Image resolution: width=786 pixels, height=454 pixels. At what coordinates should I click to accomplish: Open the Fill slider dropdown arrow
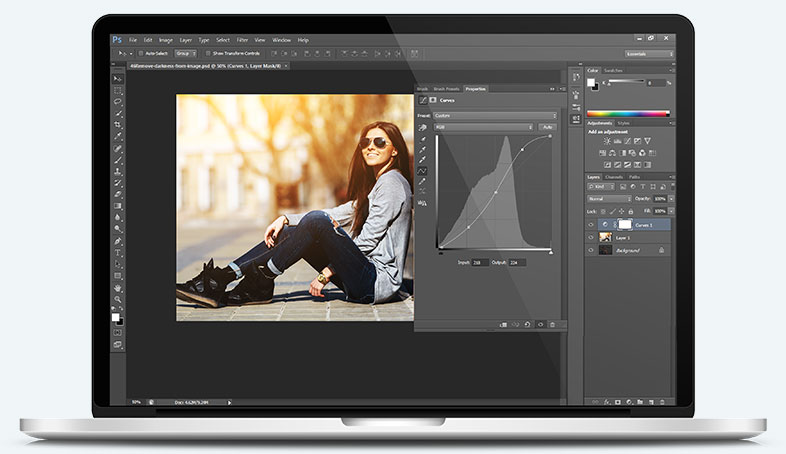point(671,211)
